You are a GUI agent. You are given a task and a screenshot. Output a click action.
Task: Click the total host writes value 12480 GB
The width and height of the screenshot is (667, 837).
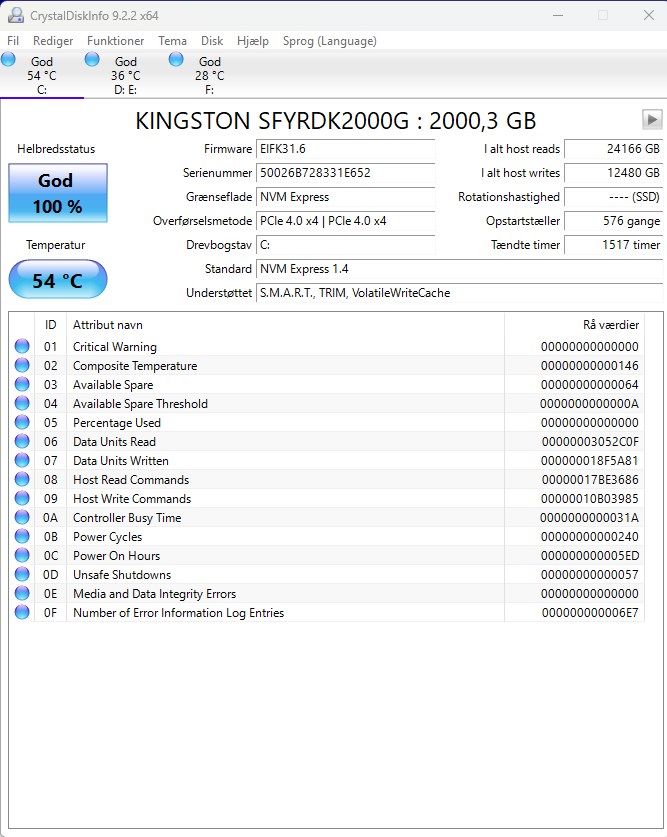(x=614, y=173)
